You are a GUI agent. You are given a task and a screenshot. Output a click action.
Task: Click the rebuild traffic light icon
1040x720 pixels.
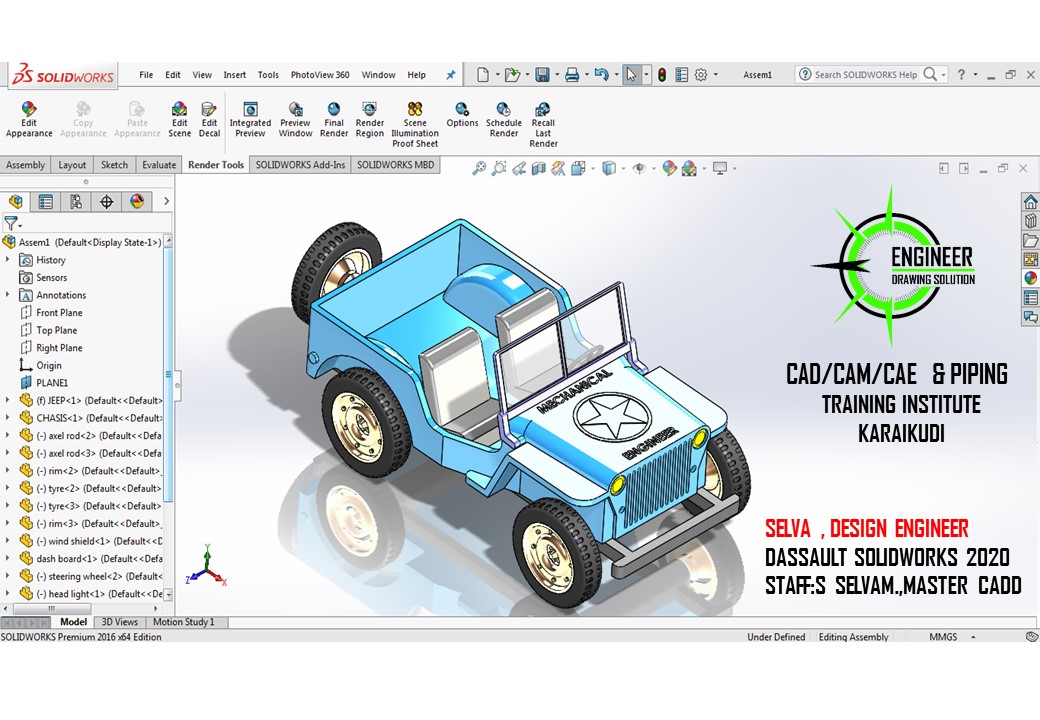[x=661, y=75]
